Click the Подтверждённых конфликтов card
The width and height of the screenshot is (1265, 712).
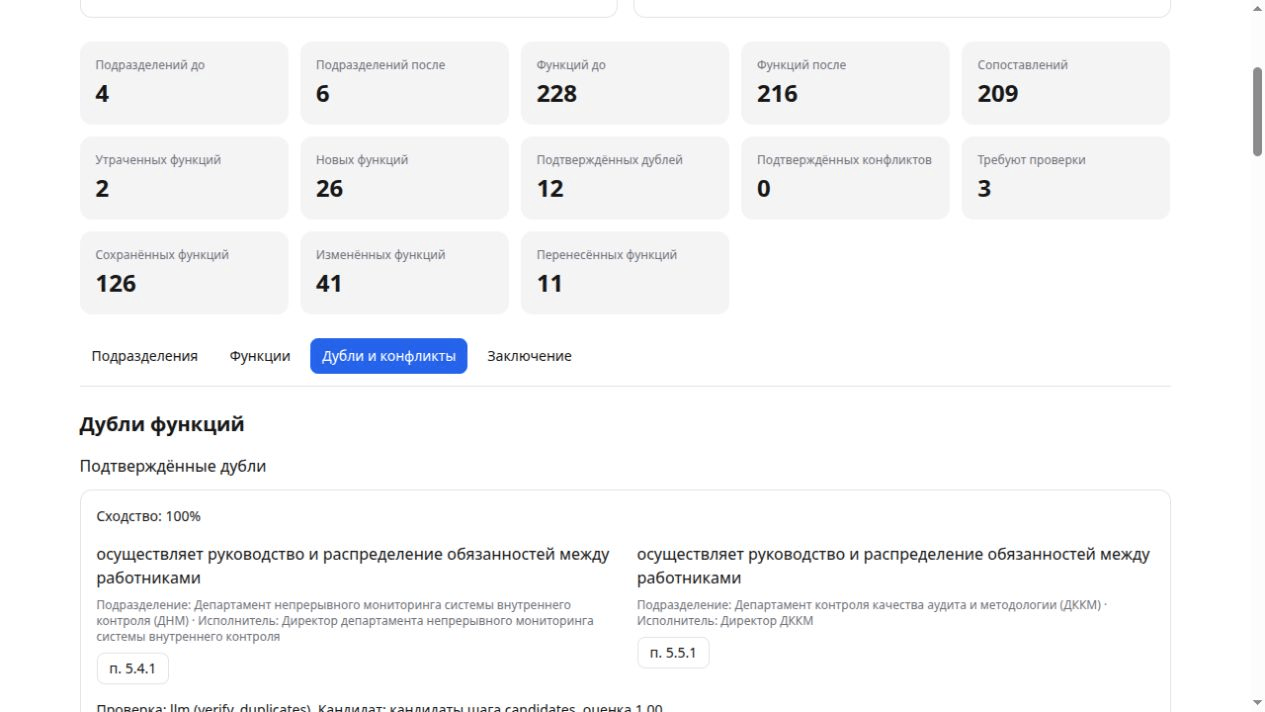click(845, 178)
